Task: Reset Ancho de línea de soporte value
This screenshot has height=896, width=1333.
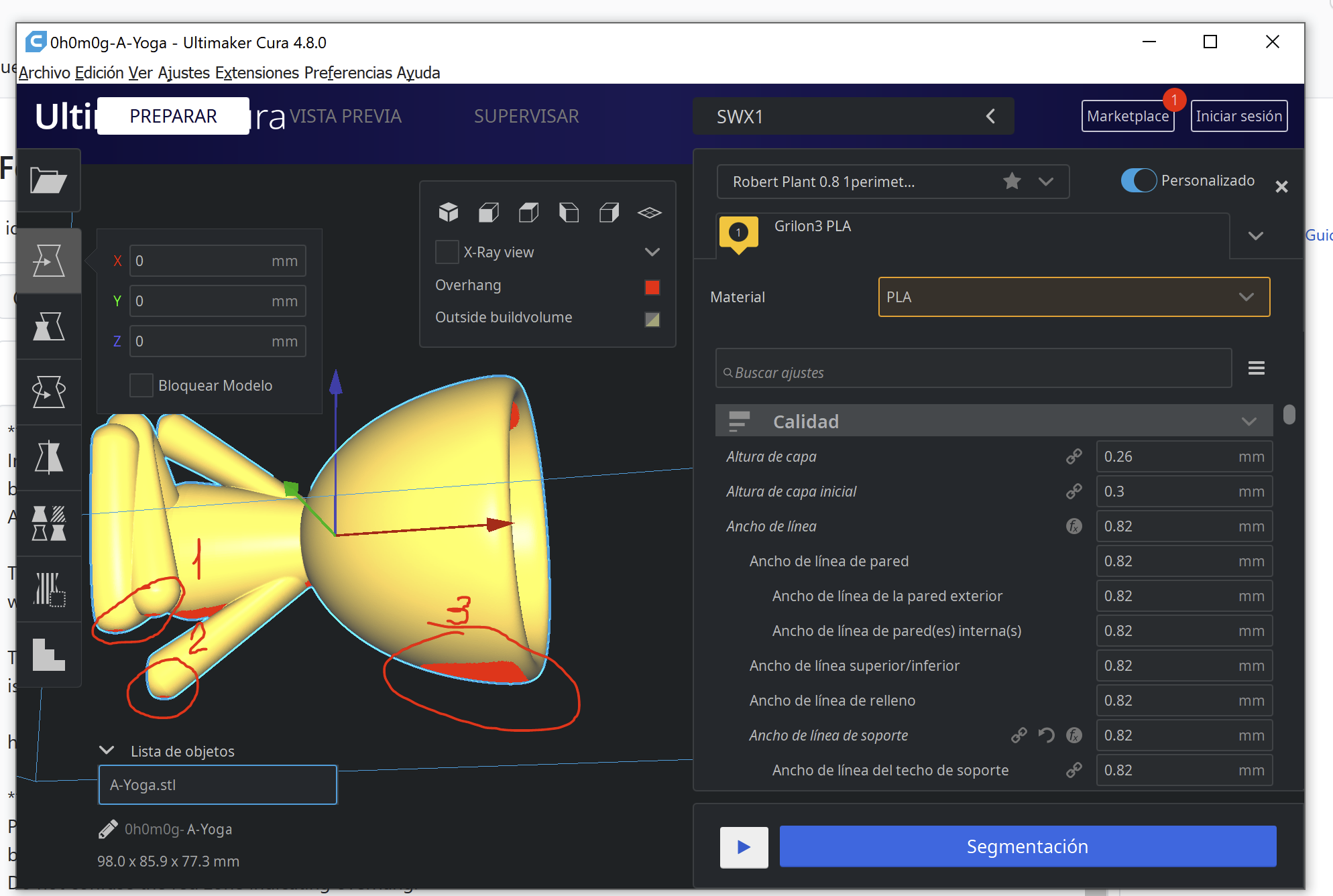Action: point(1046,735)
